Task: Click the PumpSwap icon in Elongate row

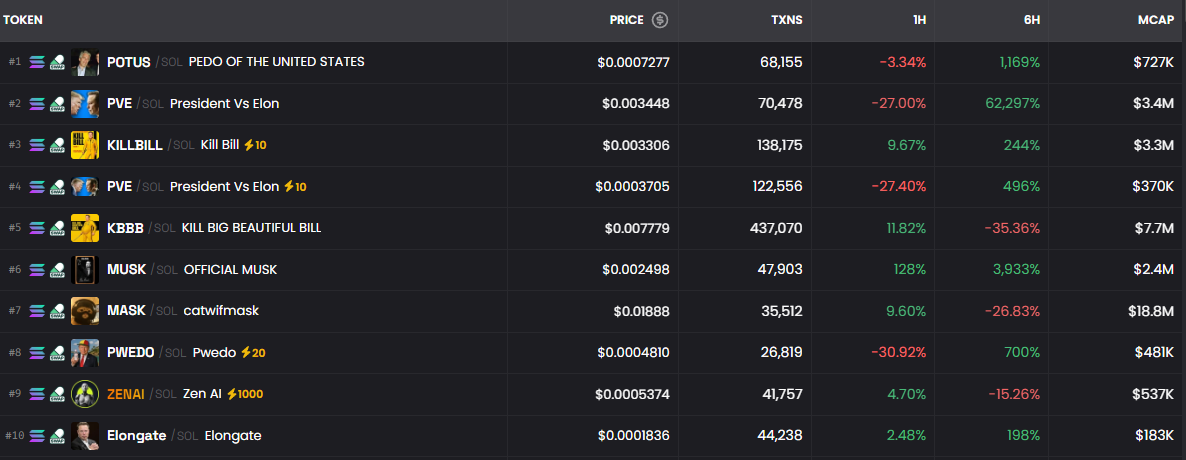Action: click(x=58, y=436)
